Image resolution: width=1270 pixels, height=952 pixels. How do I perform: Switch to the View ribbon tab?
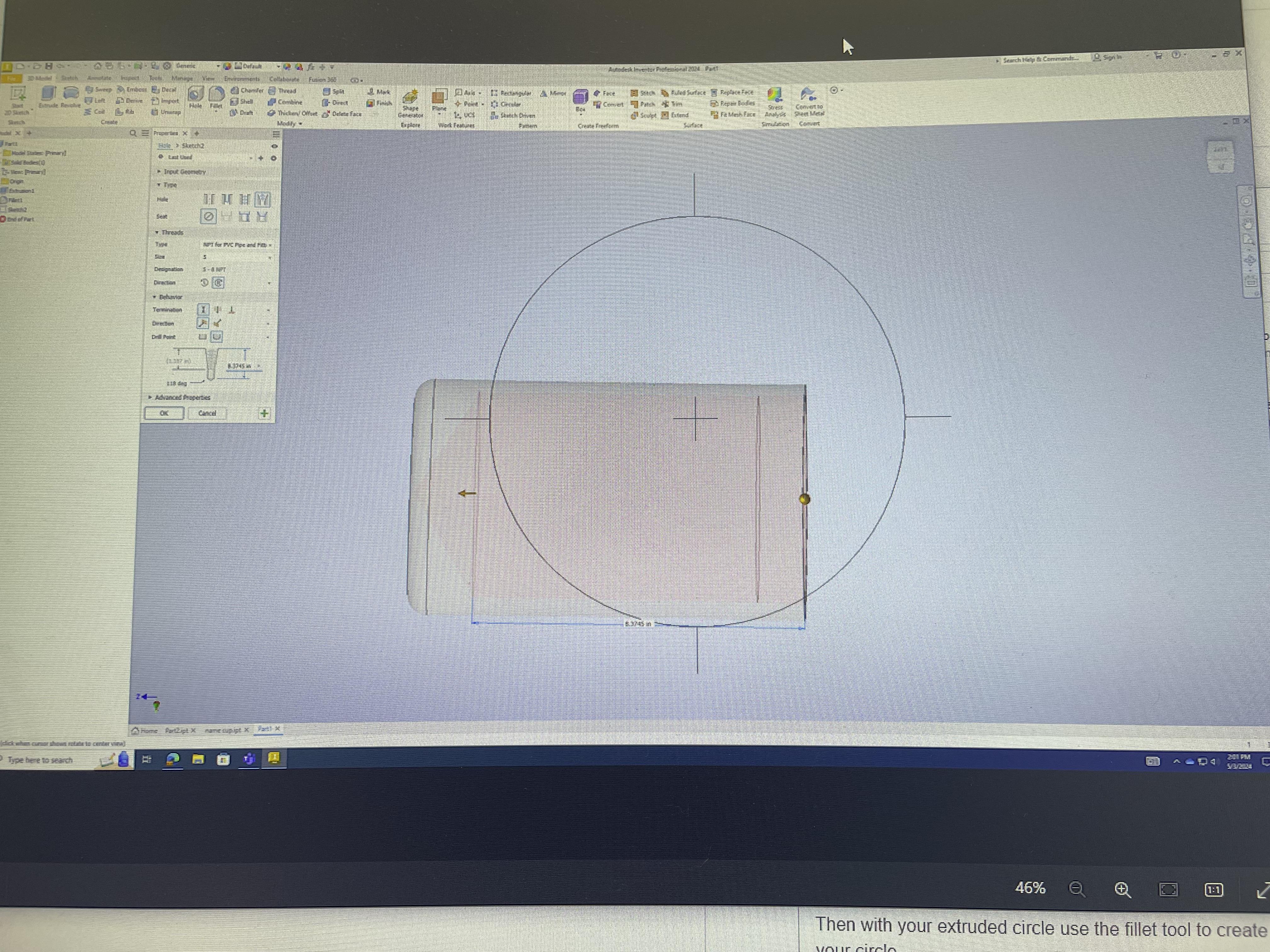pos(209,79)
